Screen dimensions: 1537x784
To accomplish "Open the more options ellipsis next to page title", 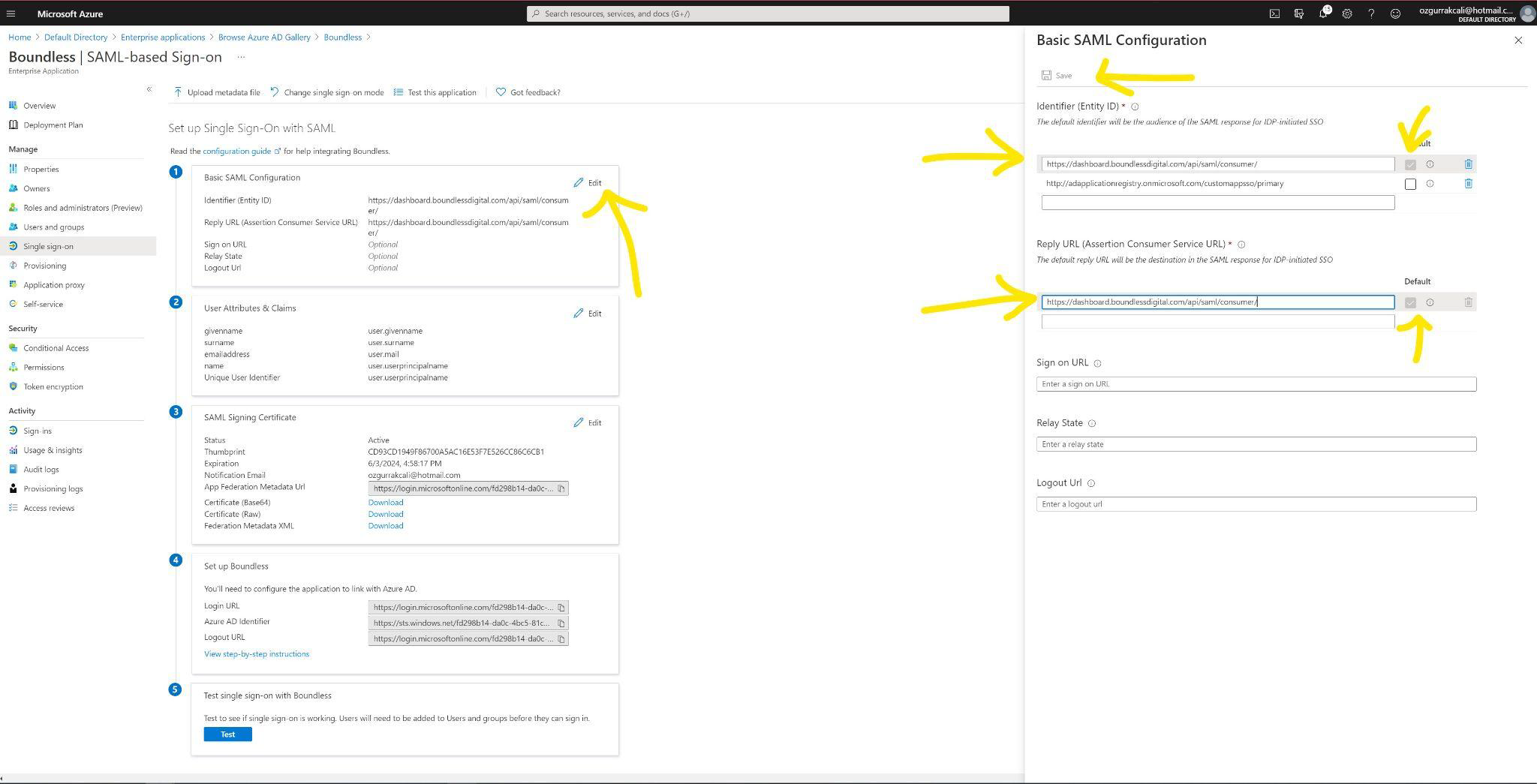I will 241,57.
